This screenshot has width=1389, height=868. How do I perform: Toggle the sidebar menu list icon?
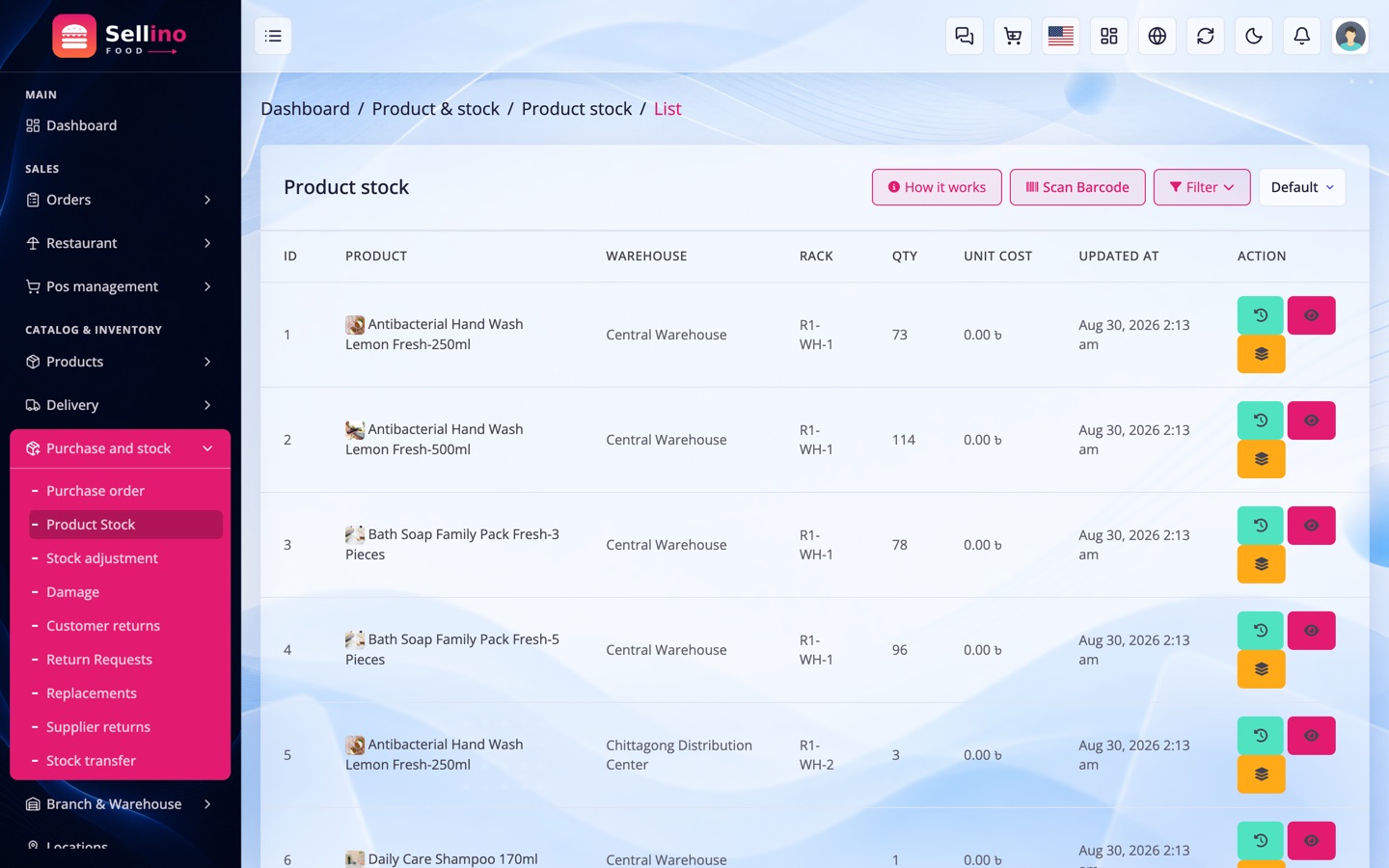(x=273, y=36)
